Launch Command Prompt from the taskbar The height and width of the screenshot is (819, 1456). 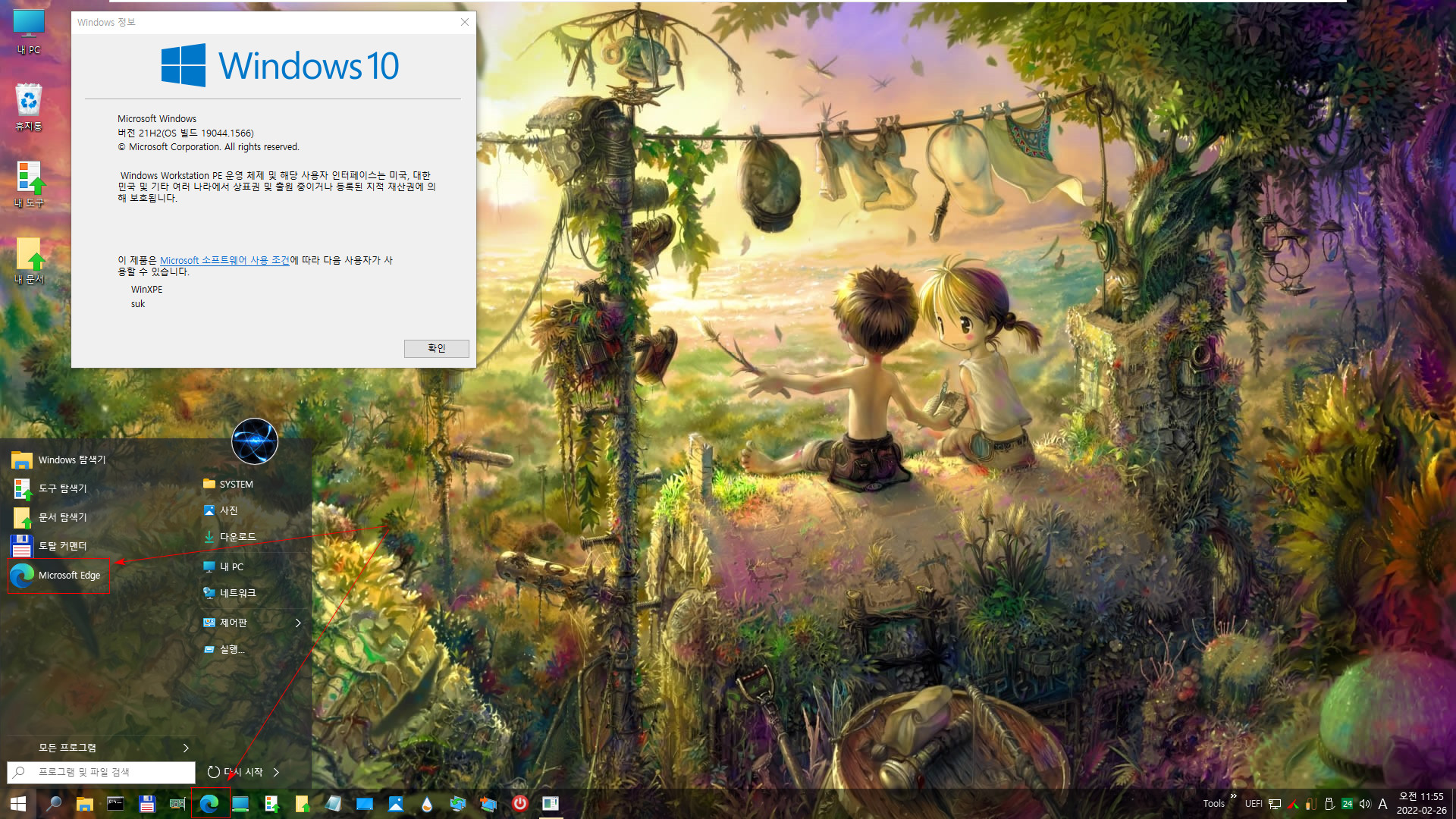(115, 804)
